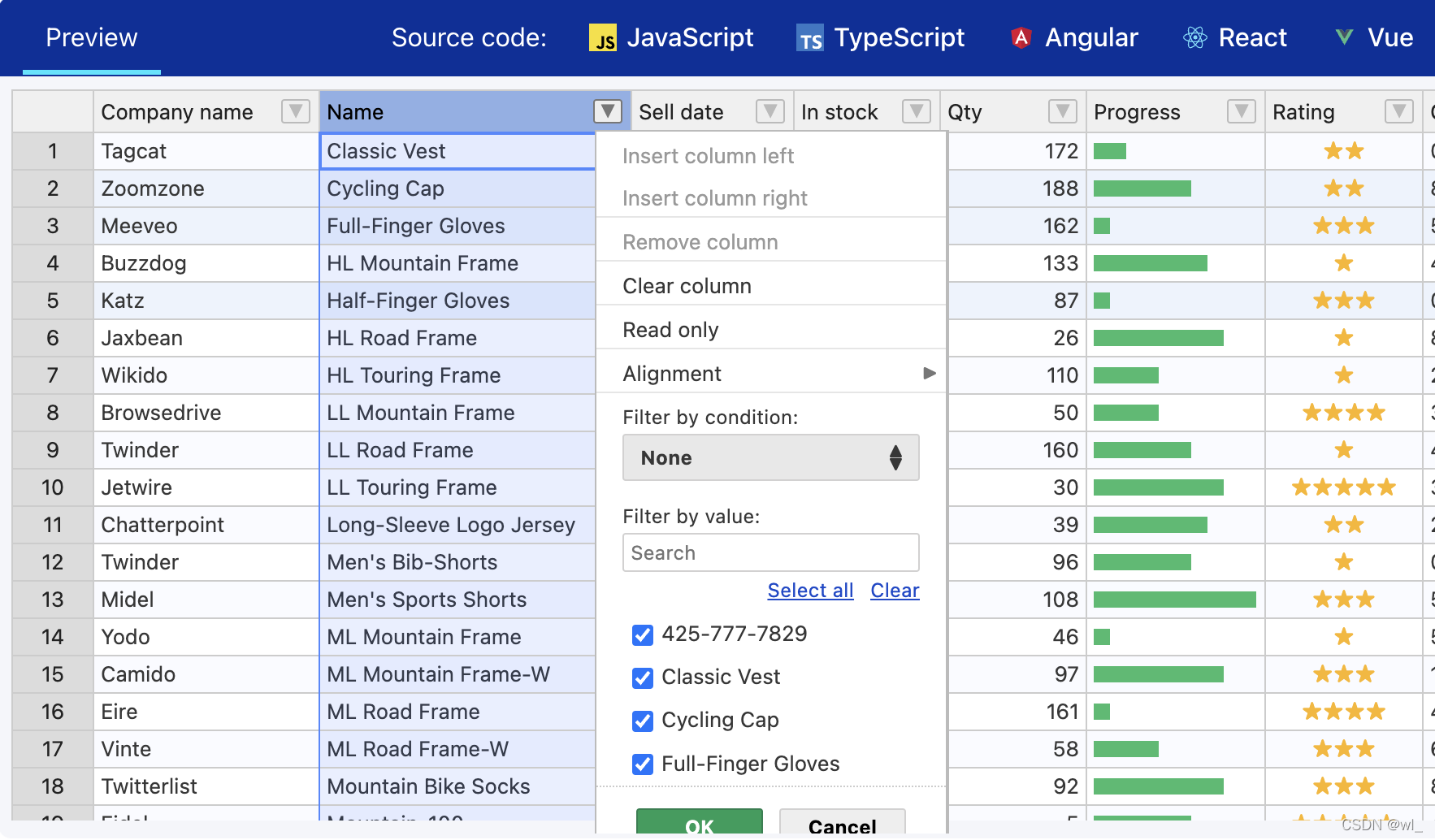Click the Vue logo icon

click(x=1344, y=37)
